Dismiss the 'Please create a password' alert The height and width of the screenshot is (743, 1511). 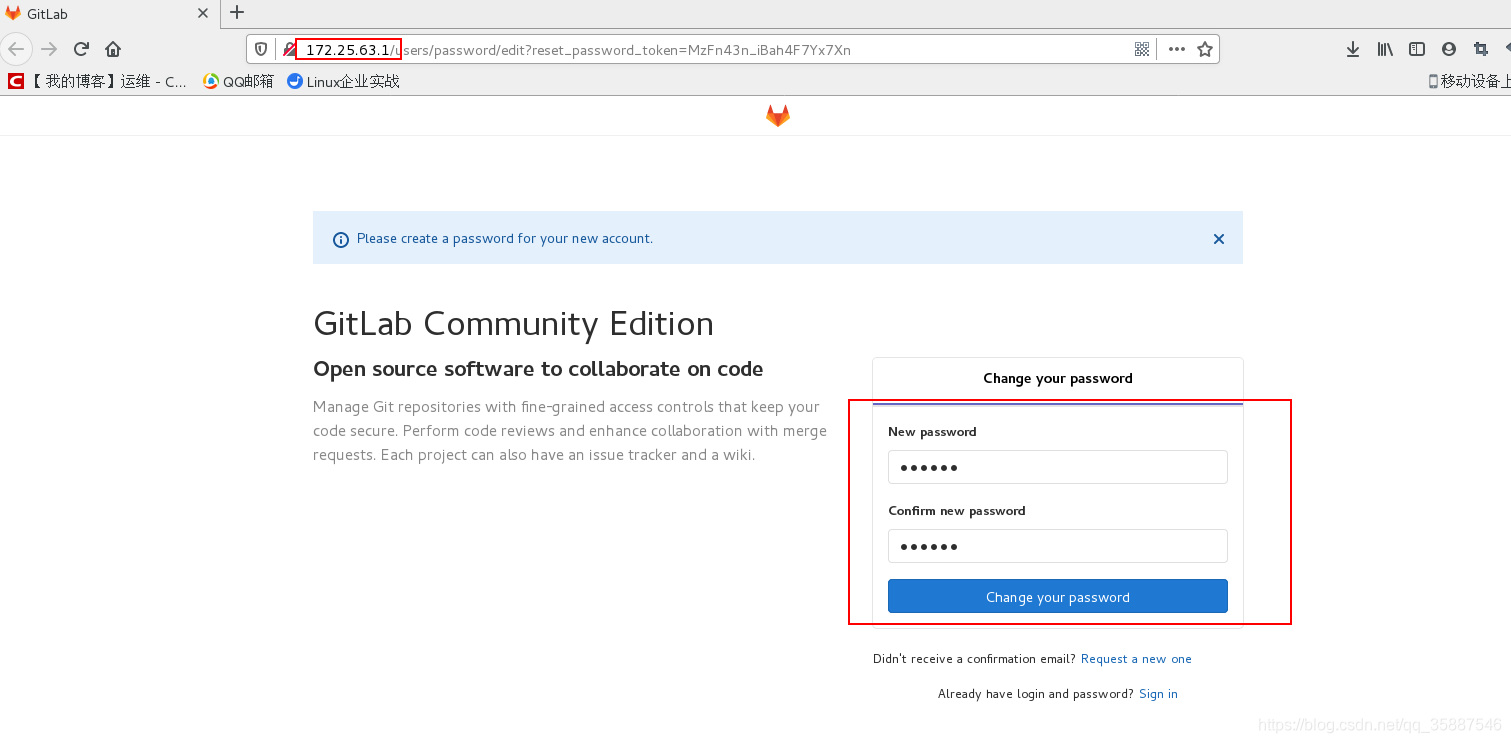(1219, 239)
